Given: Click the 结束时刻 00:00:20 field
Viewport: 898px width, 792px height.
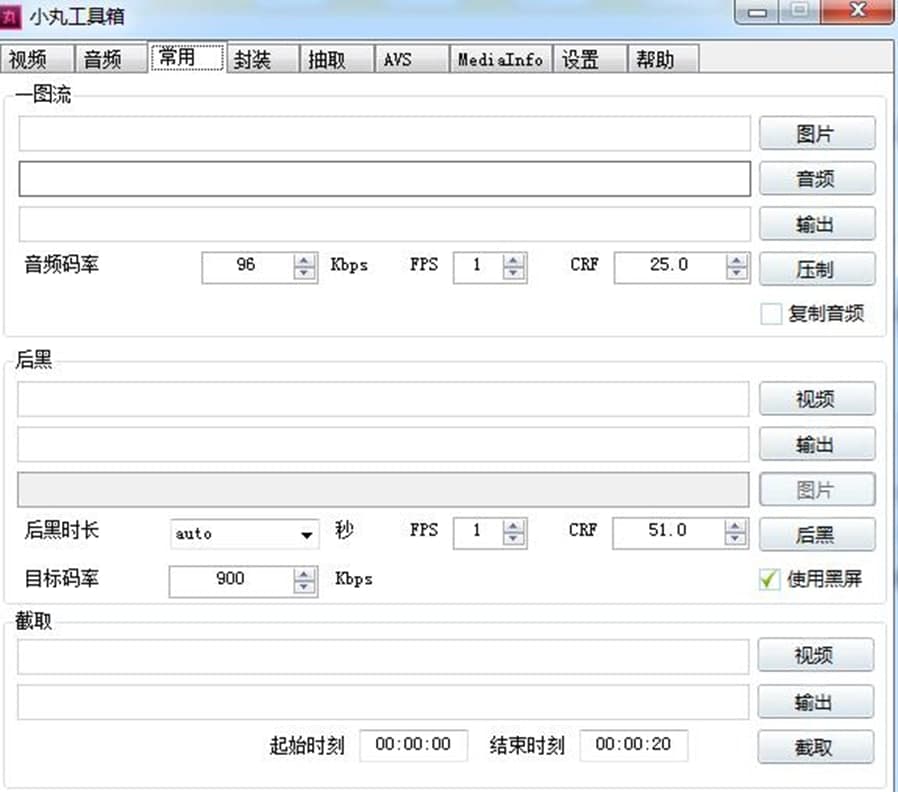Looking at the screenshot, I should [633, 745].
